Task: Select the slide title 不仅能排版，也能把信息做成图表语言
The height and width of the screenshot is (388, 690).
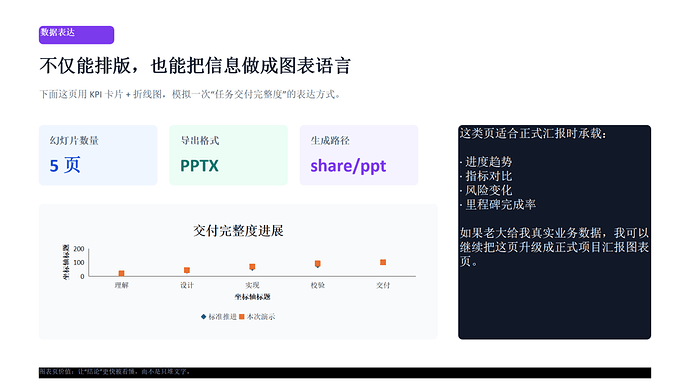Action: coord(195,66)
